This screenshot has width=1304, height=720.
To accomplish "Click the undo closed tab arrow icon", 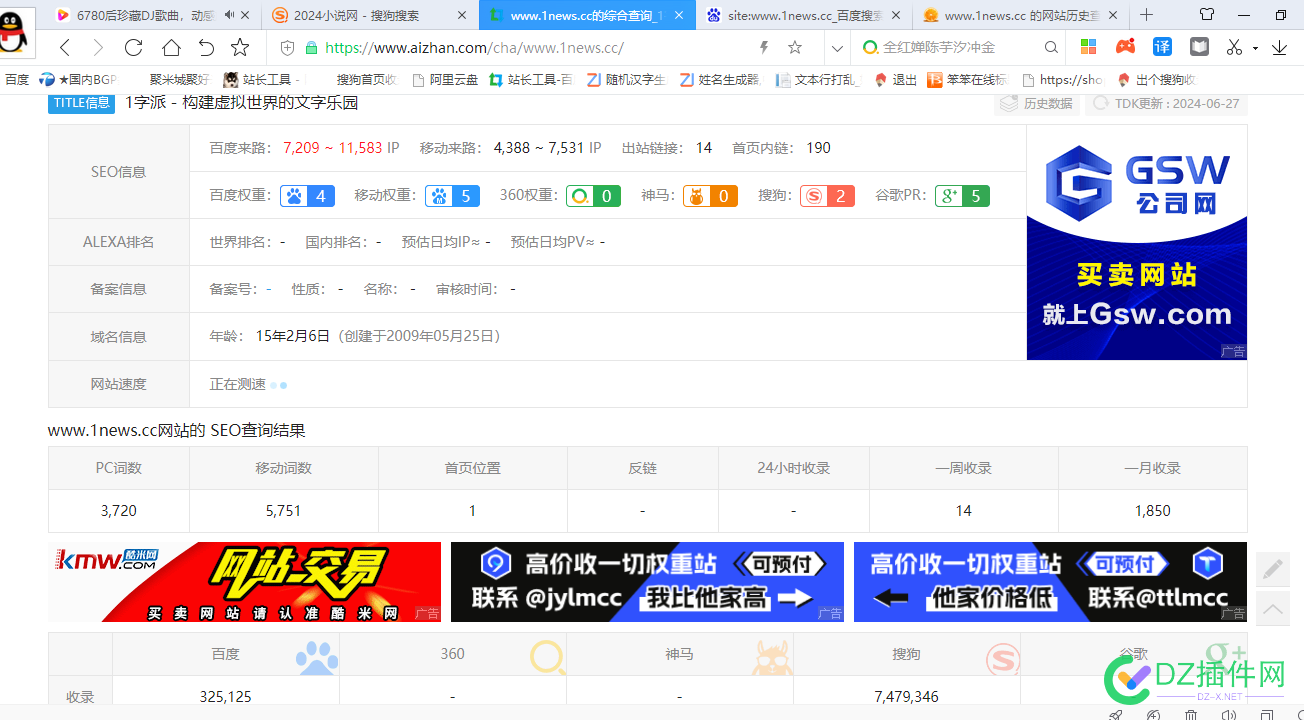I will click(x=206, y=48).
